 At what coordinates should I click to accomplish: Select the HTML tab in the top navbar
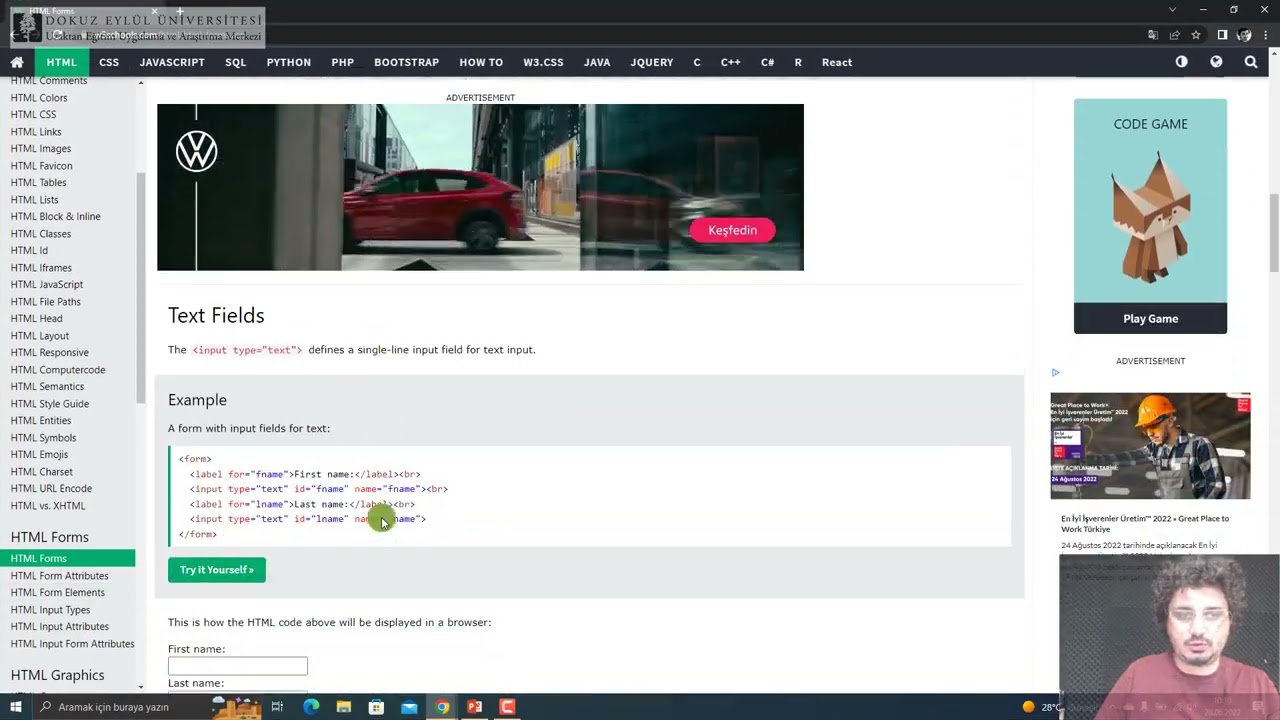pos(61,62)
